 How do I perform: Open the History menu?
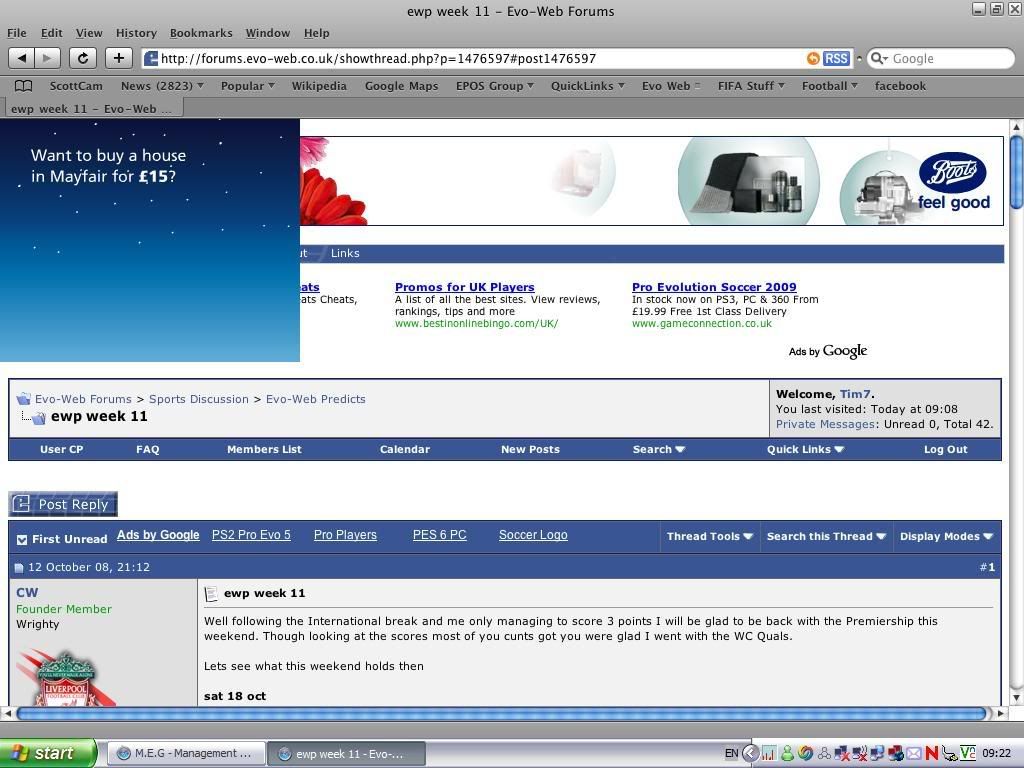(136, 33)
